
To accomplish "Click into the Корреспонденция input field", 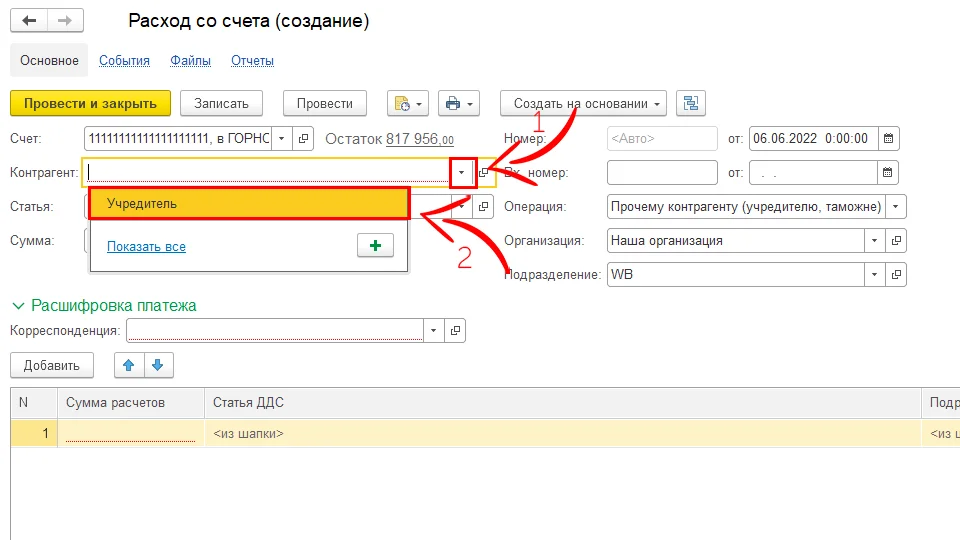I will [x=275, y=330].
